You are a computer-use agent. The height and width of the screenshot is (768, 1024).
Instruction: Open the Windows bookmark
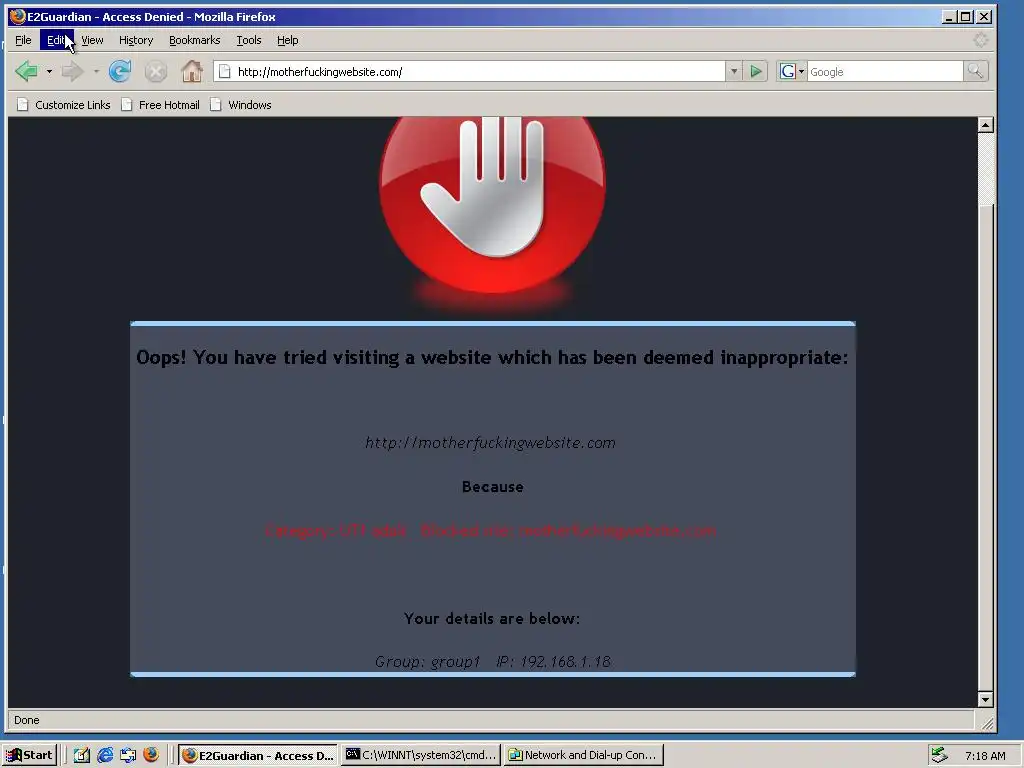(x=241, y=104)
